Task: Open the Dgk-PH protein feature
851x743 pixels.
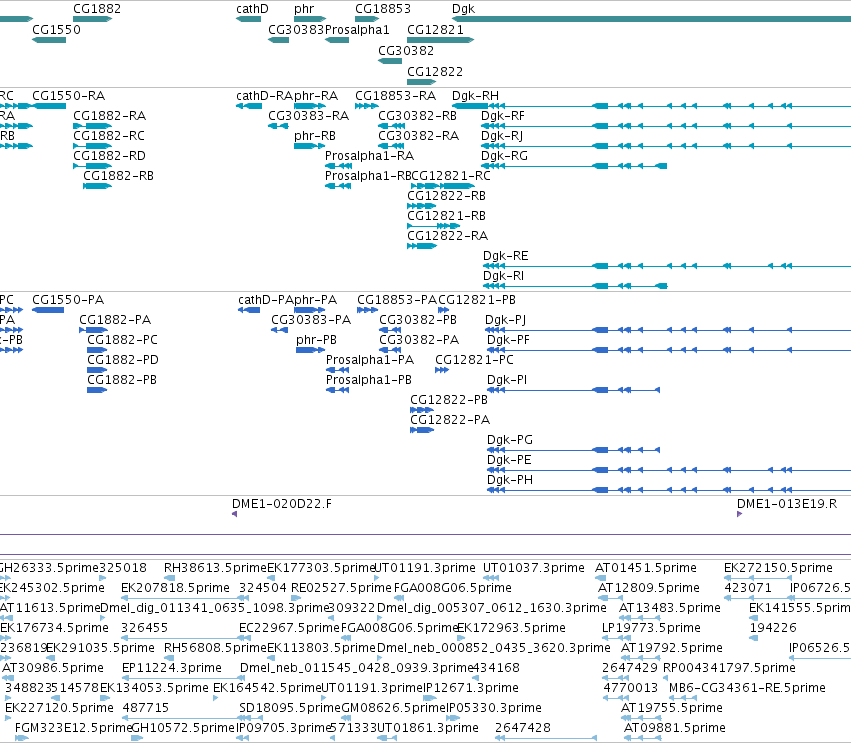Action: (669, 490)
